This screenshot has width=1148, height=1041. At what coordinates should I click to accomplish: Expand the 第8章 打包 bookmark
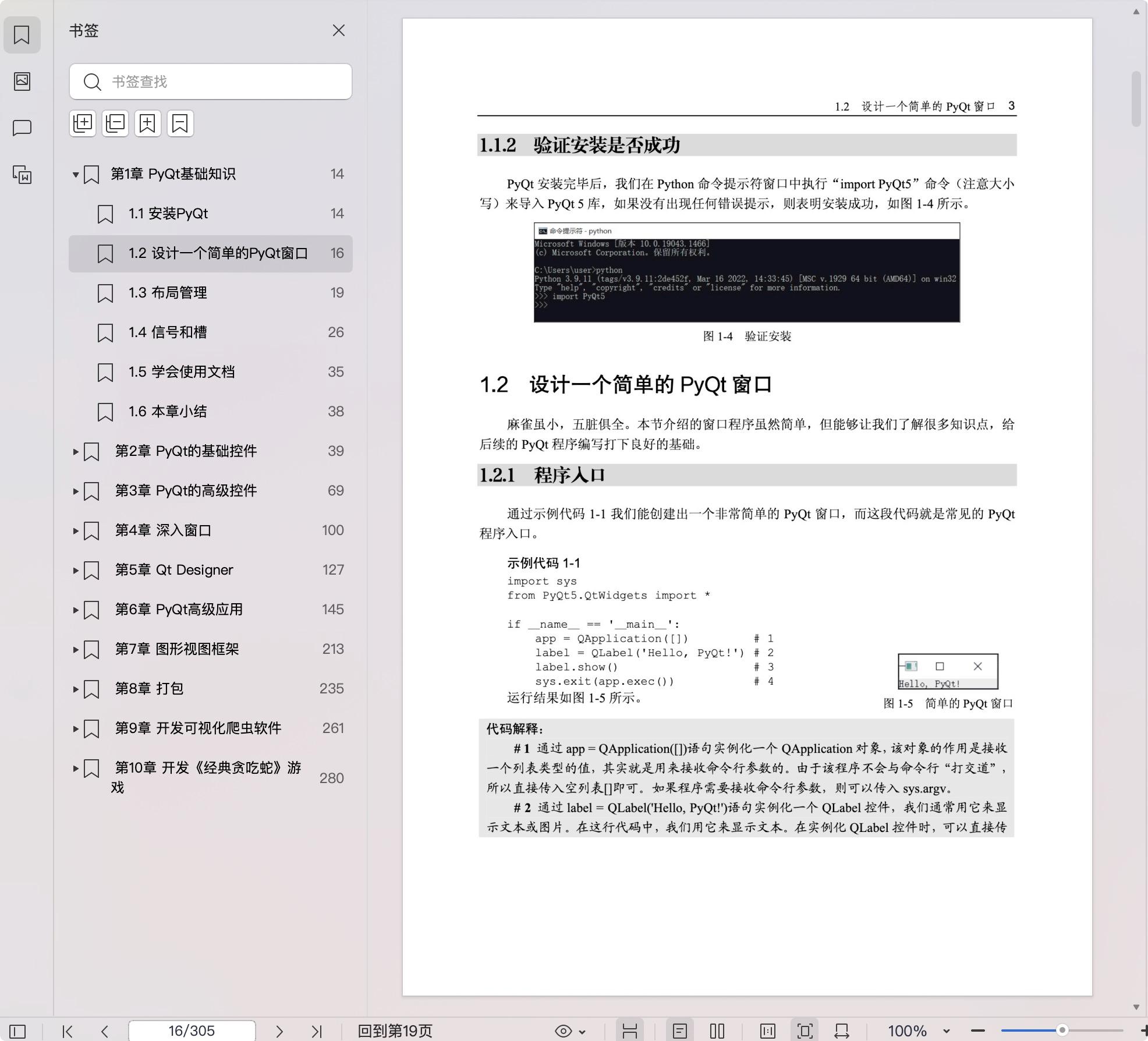pos(76,689)
